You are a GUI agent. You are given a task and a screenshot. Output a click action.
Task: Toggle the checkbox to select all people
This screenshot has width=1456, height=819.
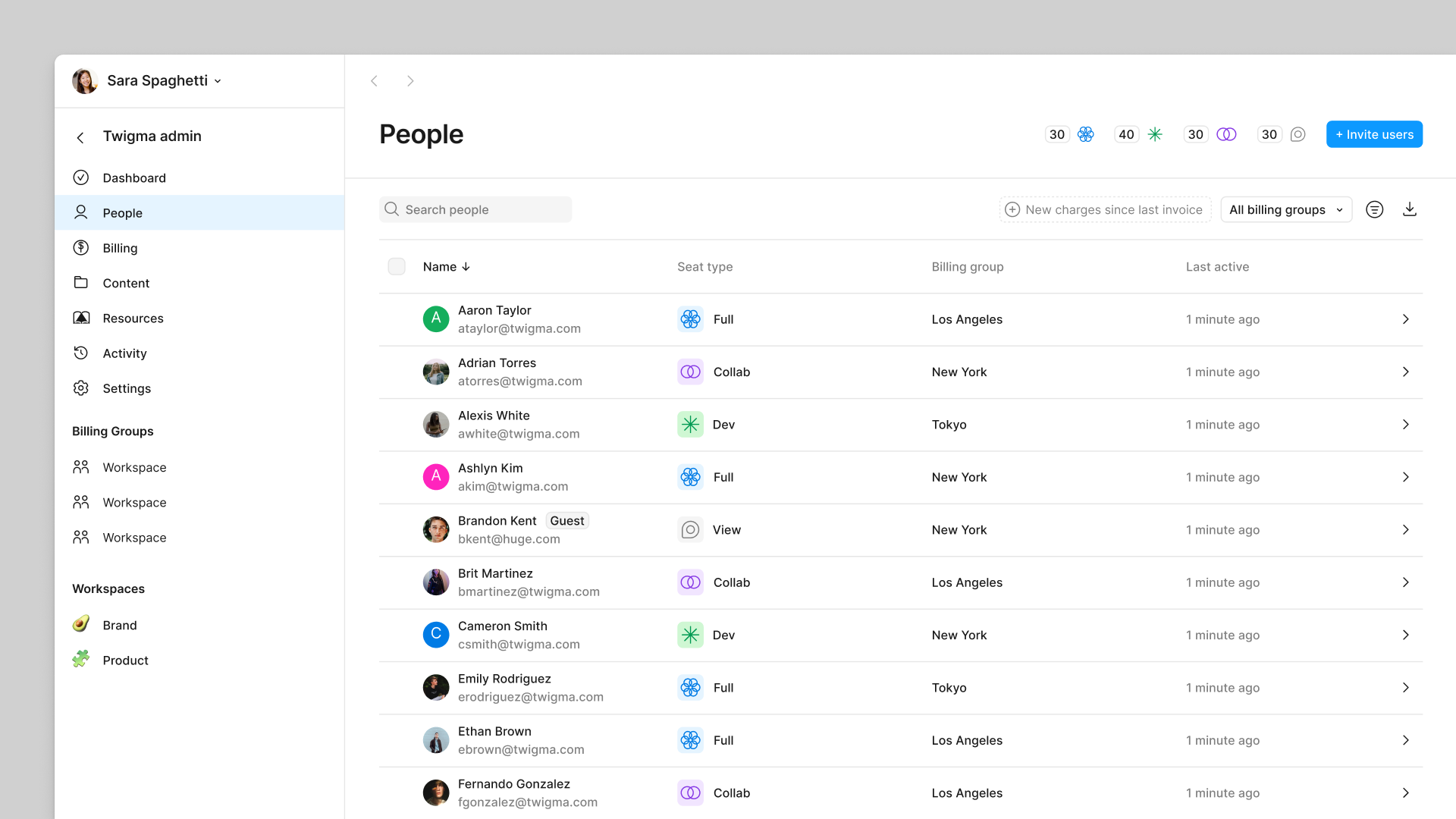point(397,266)
